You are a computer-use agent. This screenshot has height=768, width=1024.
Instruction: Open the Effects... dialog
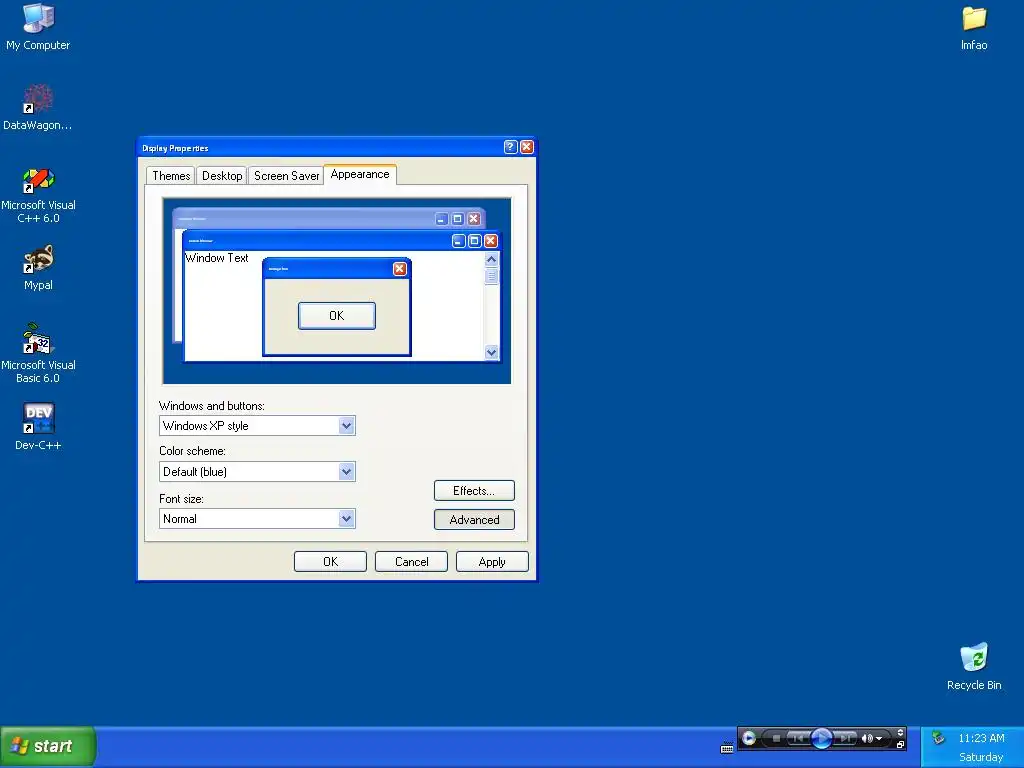coord(474,490)
